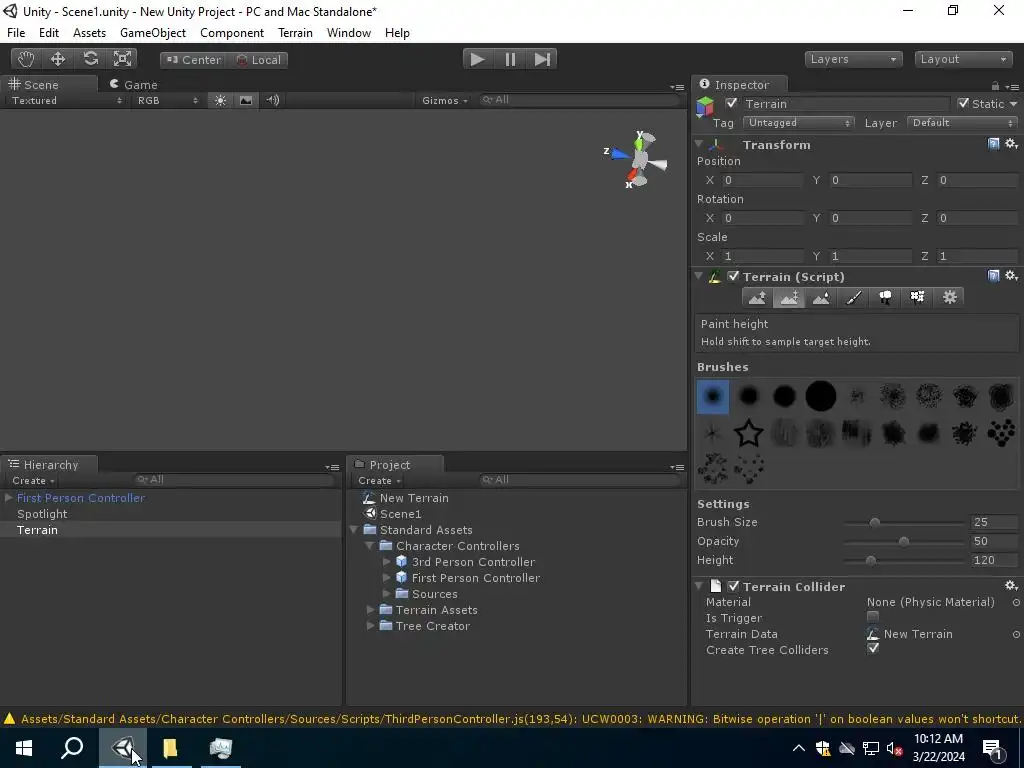Open the Terrain Settings gear tool
Screen dimensions: 1024x768
[x=949, y=298]
